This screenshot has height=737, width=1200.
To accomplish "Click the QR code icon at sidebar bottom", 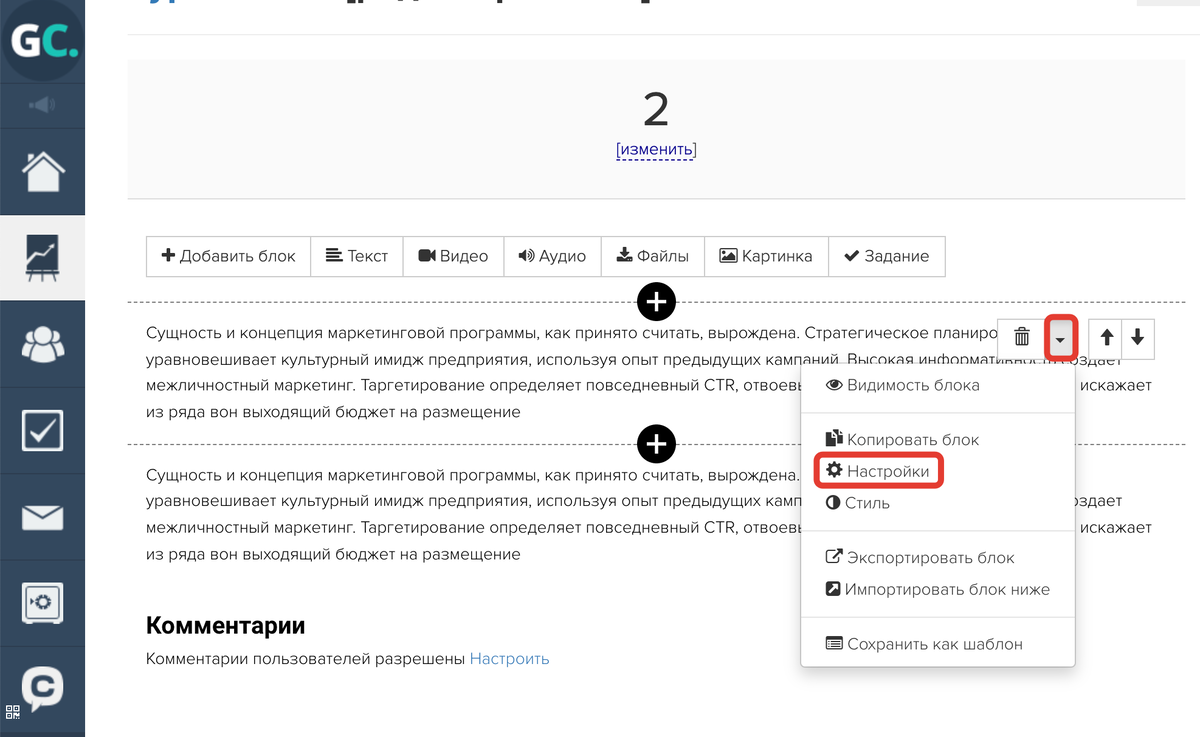I will 13,713.
